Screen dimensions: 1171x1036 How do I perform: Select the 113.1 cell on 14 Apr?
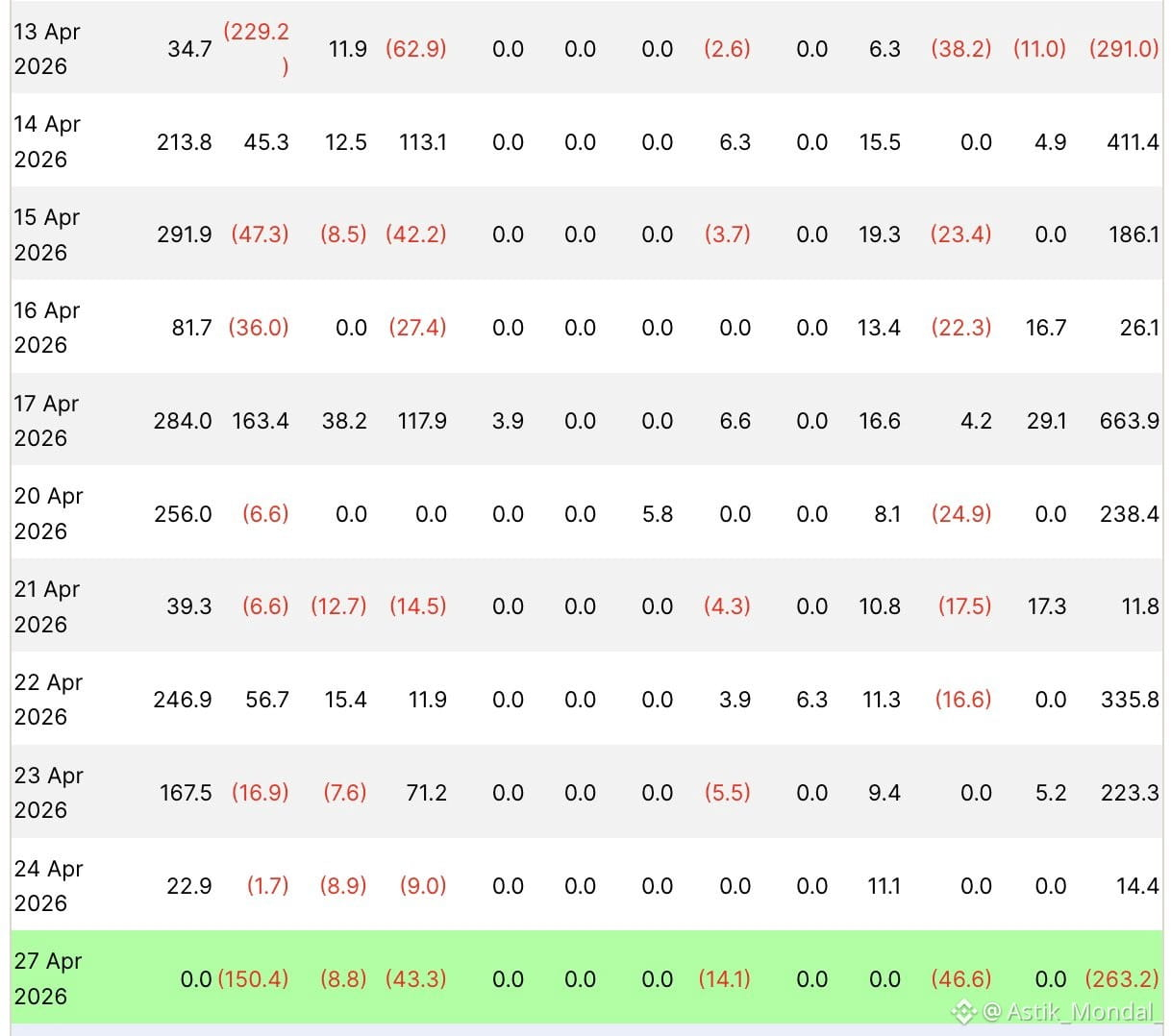tap(423, 142)
